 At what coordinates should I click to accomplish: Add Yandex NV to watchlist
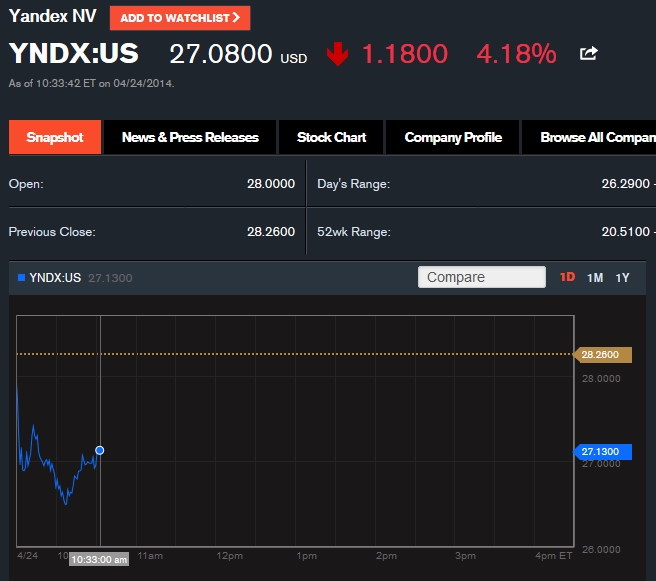[180, 18]
